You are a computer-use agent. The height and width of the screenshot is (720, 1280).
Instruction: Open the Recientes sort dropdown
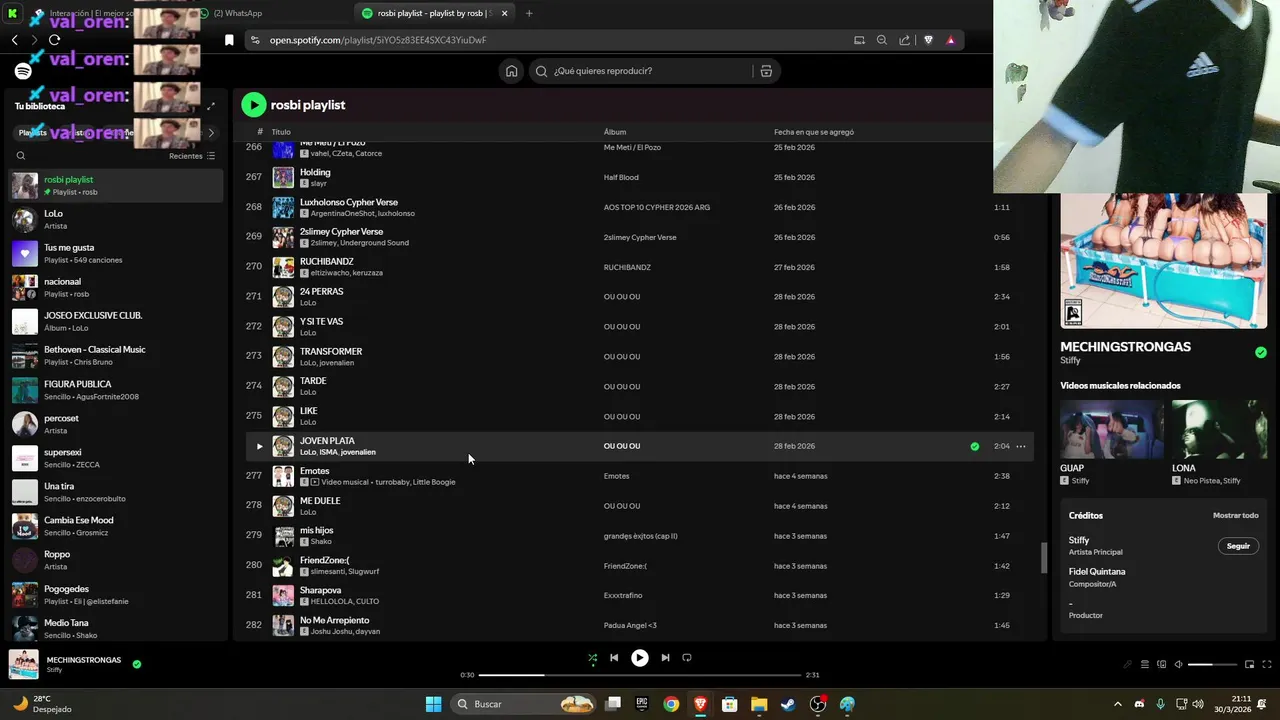point(191,156)
